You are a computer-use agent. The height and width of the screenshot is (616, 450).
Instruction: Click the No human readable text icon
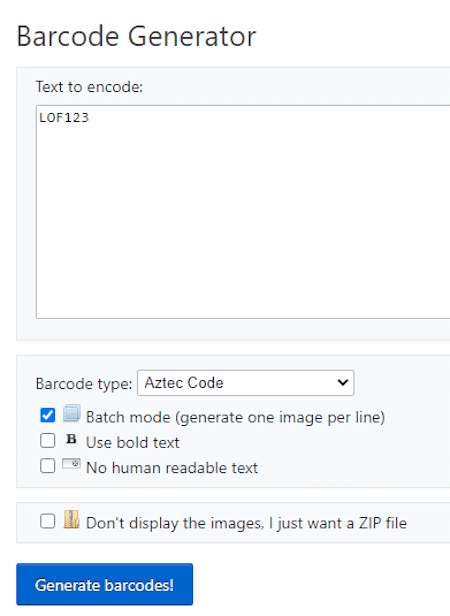tap(71, 464)
